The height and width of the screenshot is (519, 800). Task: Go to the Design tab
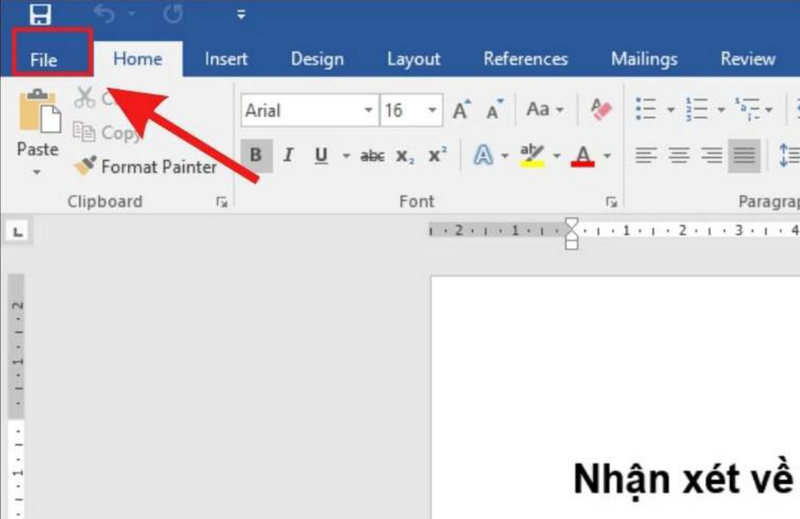(317, 59)
